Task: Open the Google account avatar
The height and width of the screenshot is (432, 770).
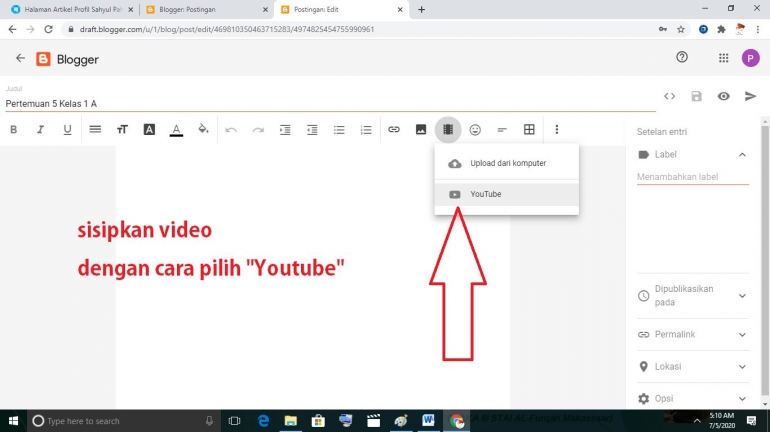Action: click(x=750, y=58)
